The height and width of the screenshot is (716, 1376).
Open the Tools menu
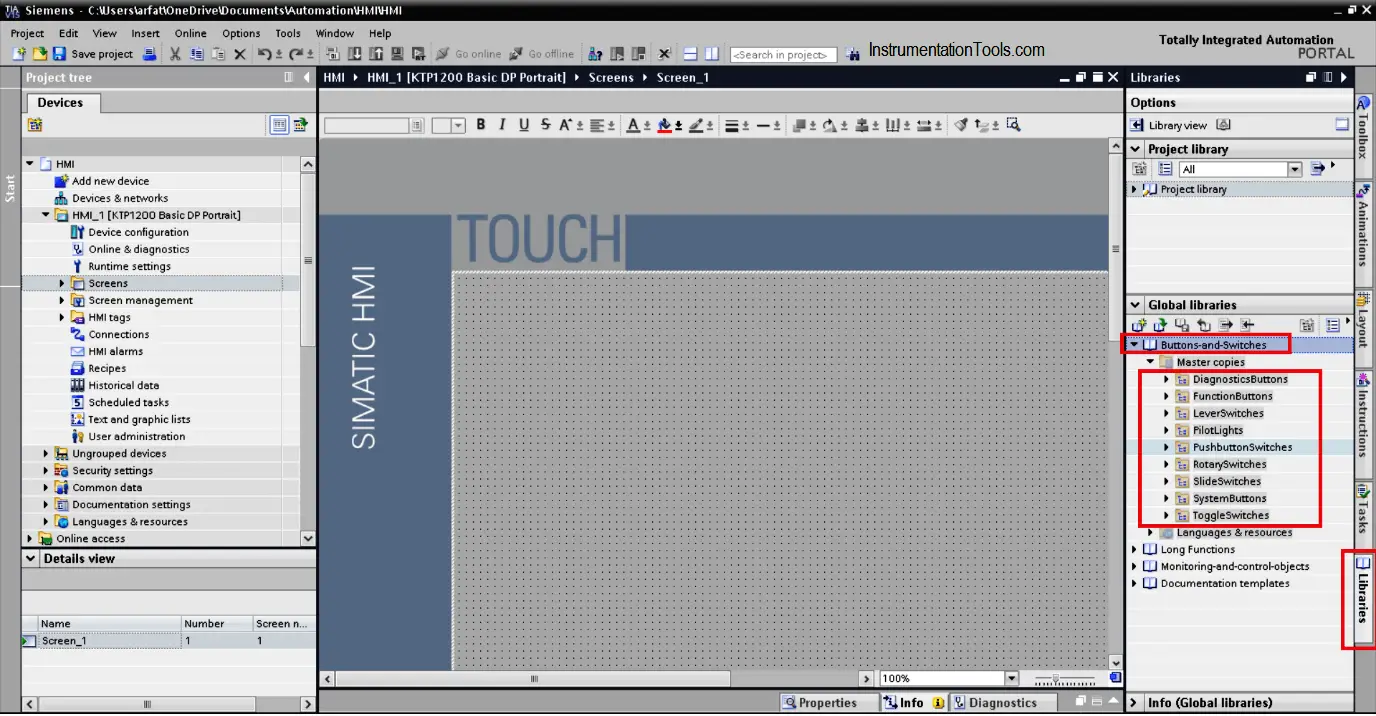click(x=288, y=33)
